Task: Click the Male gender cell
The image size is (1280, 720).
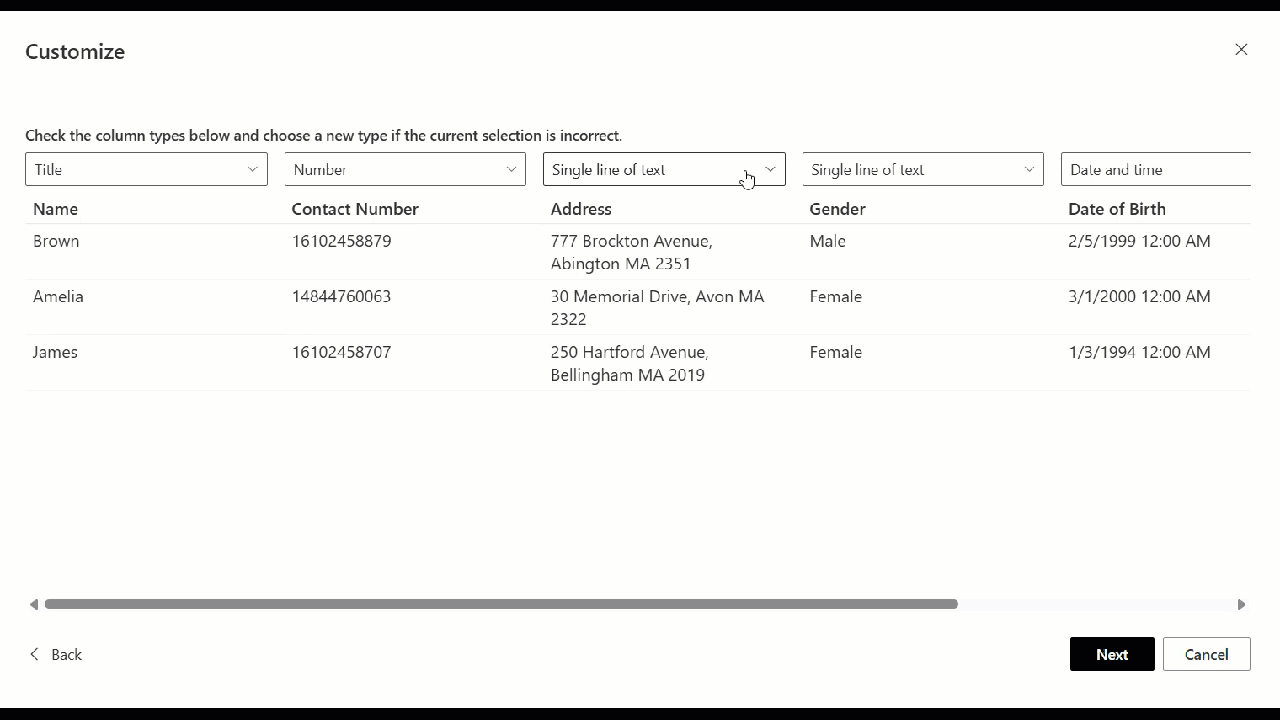Action: coord(828,241)
